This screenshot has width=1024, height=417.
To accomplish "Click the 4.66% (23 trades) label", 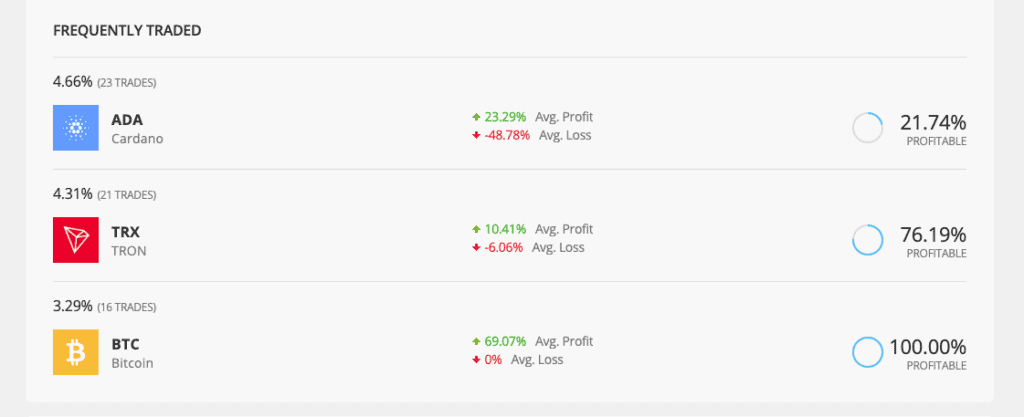I will click(104, 81).
